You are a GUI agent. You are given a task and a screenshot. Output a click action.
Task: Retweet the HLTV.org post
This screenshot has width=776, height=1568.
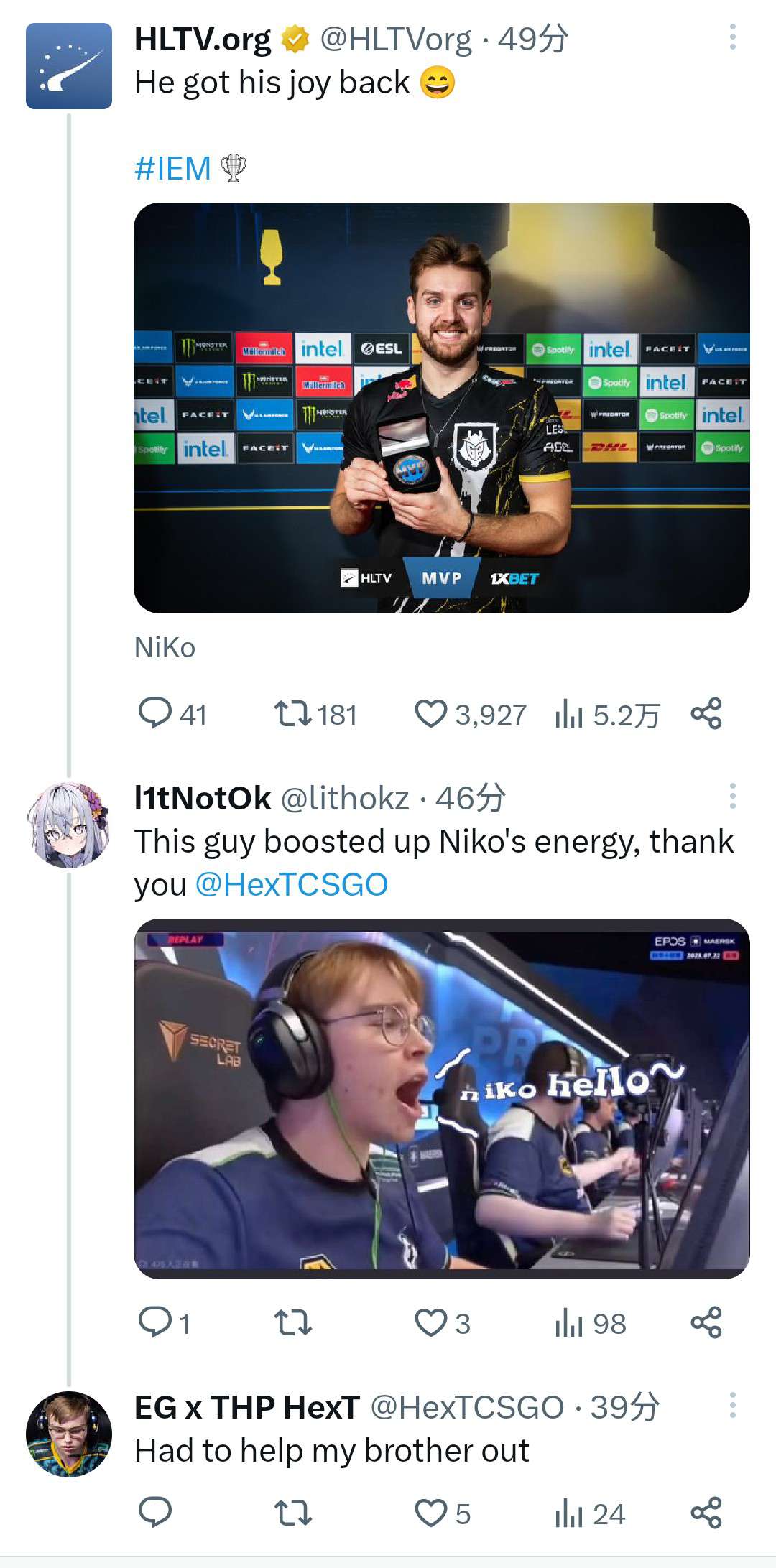[x=293, y=715]
